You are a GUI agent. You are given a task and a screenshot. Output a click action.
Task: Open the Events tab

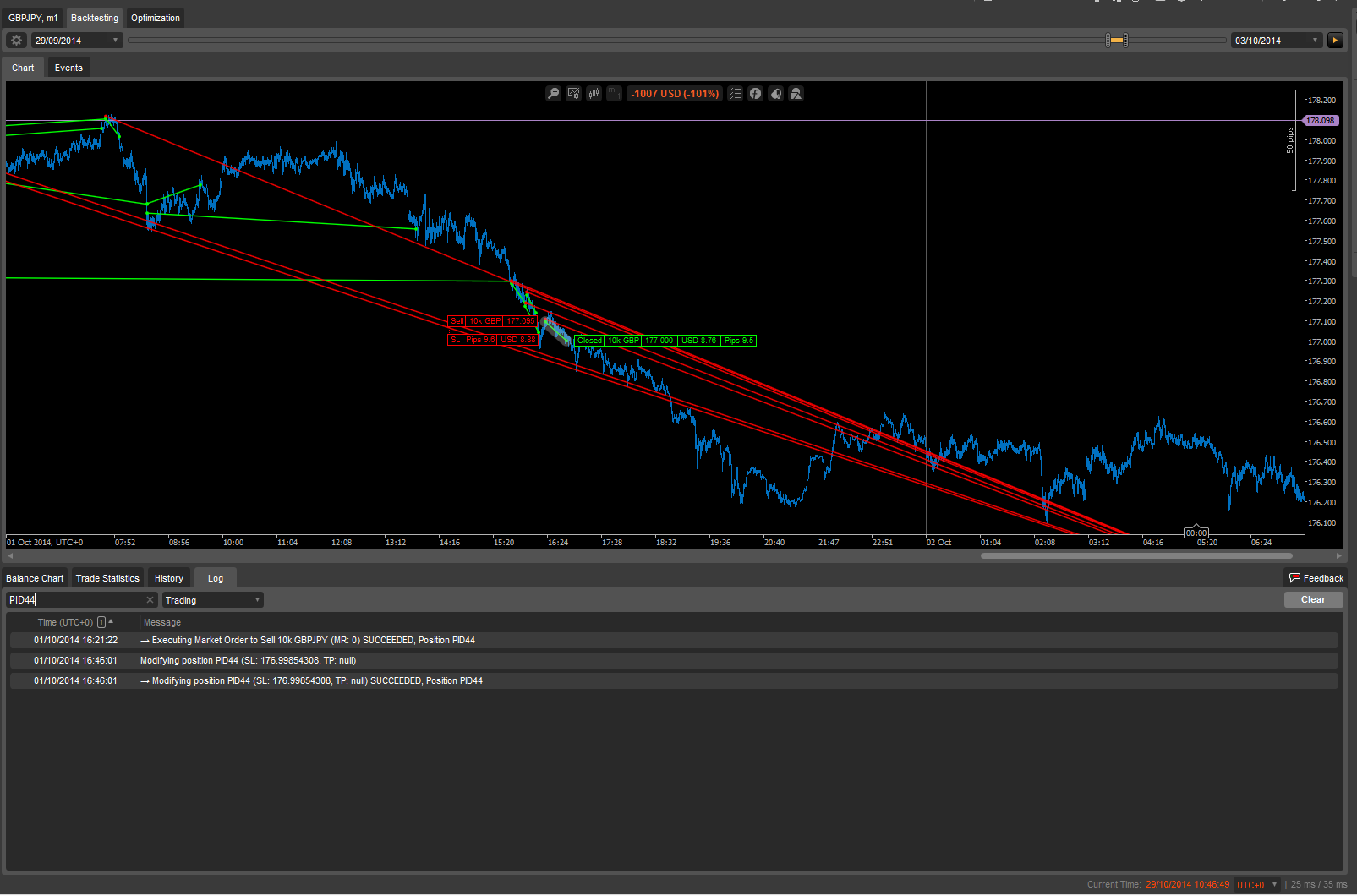(x=68, y=68)
